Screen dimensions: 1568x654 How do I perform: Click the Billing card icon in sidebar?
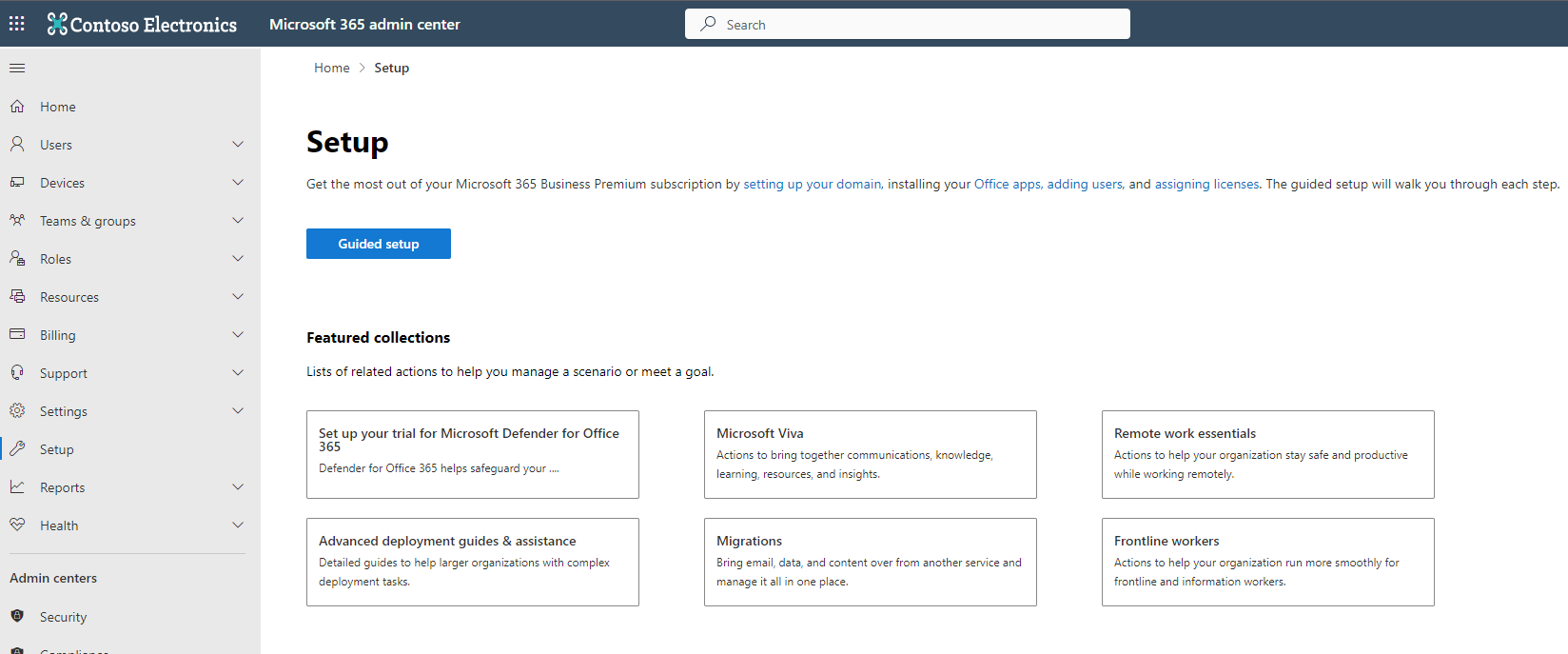pyautogui.click(x=17, y=335)
